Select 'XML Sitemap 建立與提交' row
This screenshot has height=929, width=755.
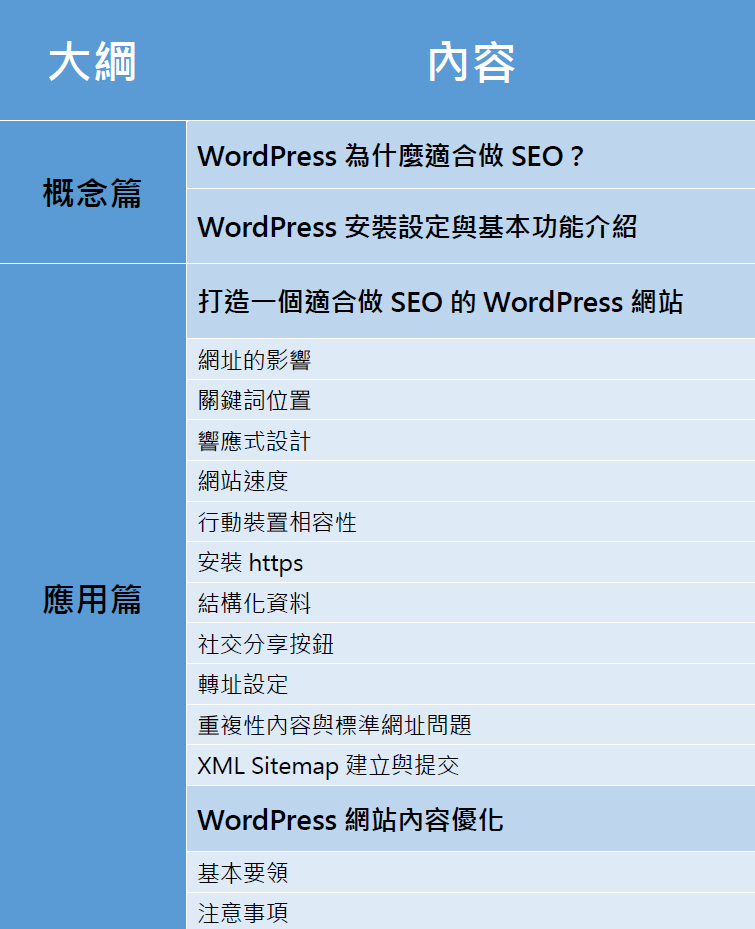pos(328,766)
